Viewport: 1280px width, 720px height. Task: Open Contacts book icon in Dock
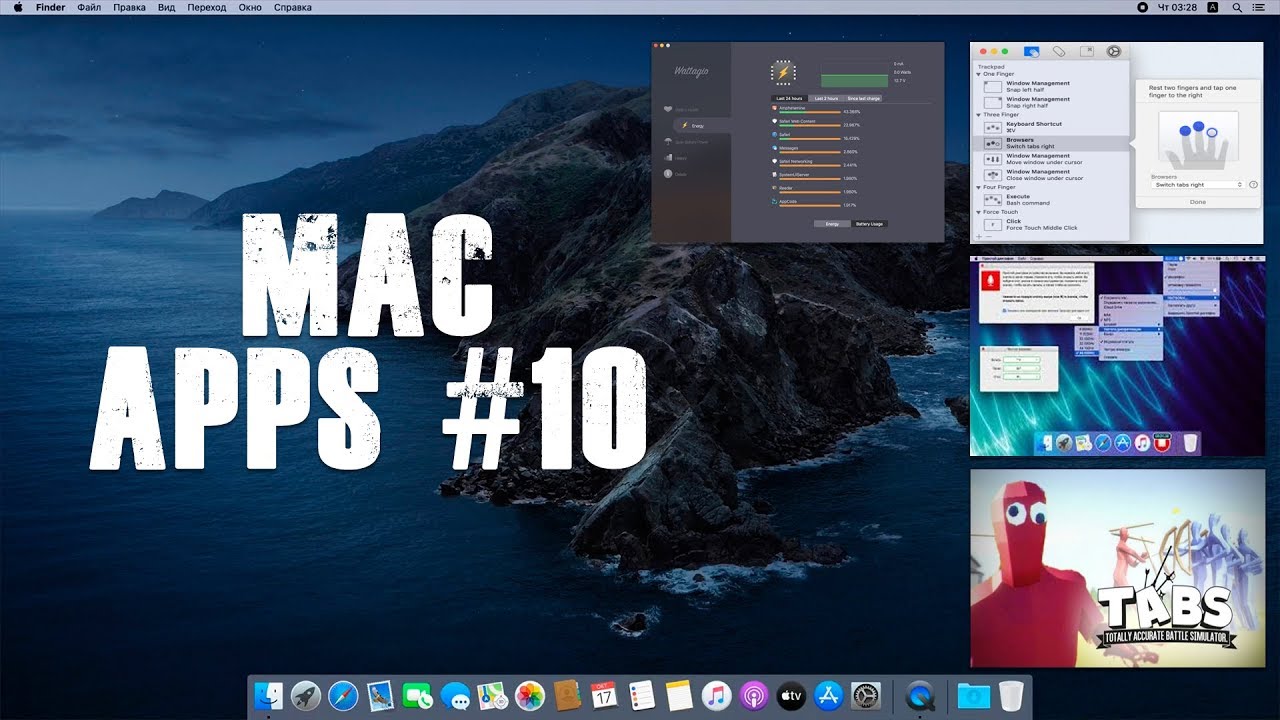click(567, 696)
